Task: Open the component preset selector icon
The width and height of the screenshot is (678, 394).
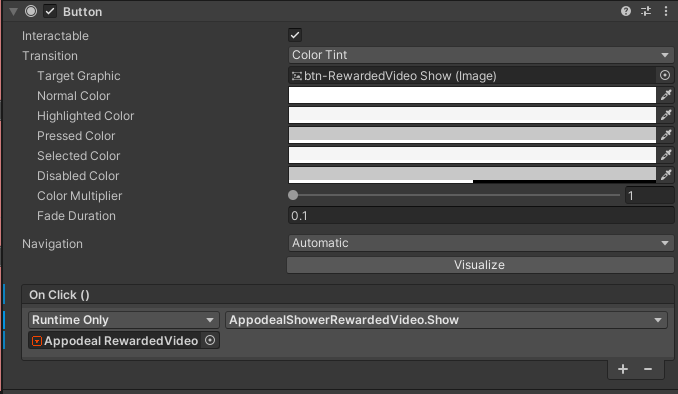Action: tap(646, 11)
